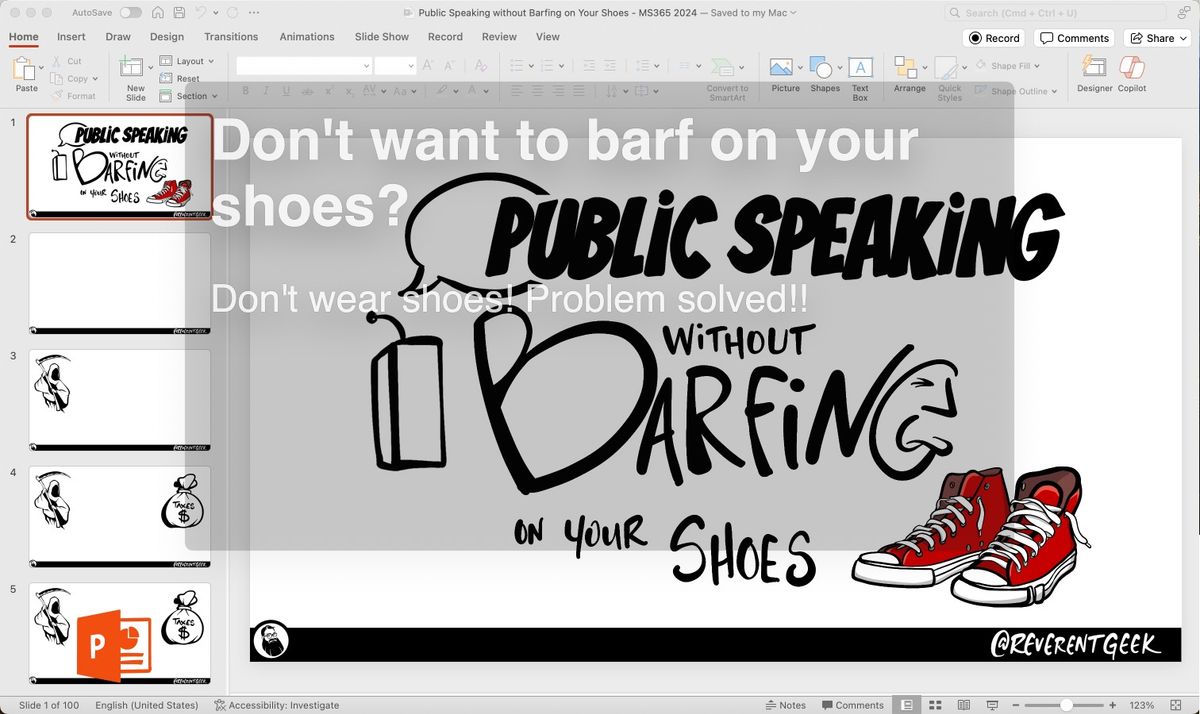Toggle Notes pane in status bar

click(x=786, y=705)
